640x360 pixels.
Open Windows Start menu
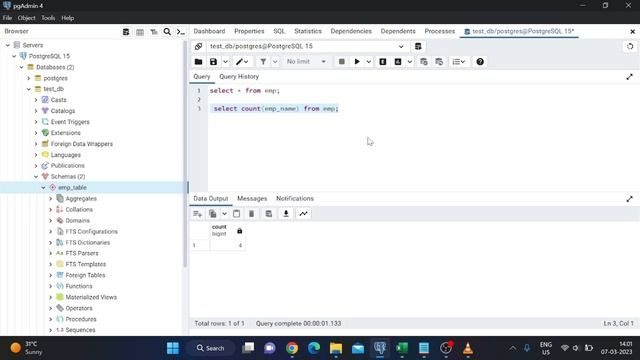point(173,348)
